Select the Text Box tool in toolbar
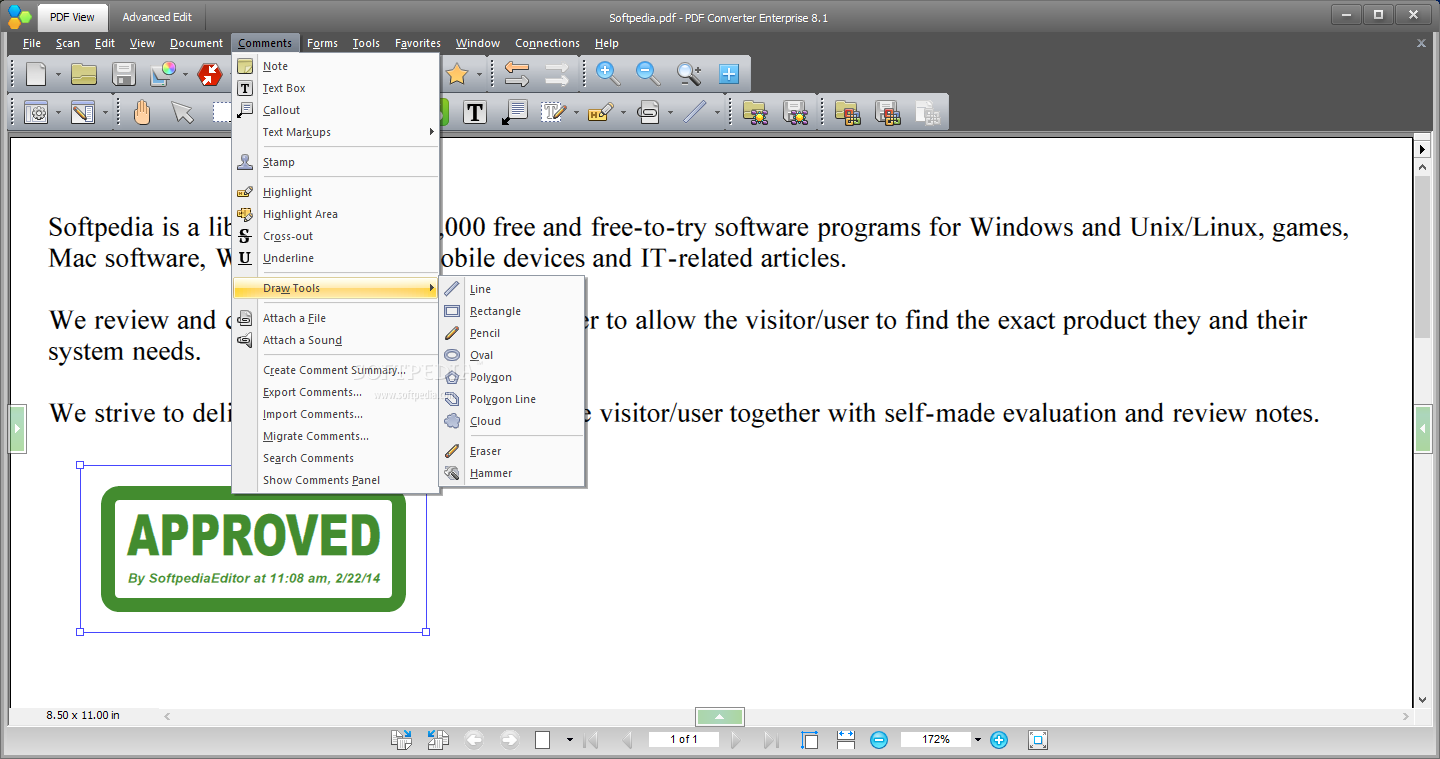The image size is (1440, 759). coord(475,112)
